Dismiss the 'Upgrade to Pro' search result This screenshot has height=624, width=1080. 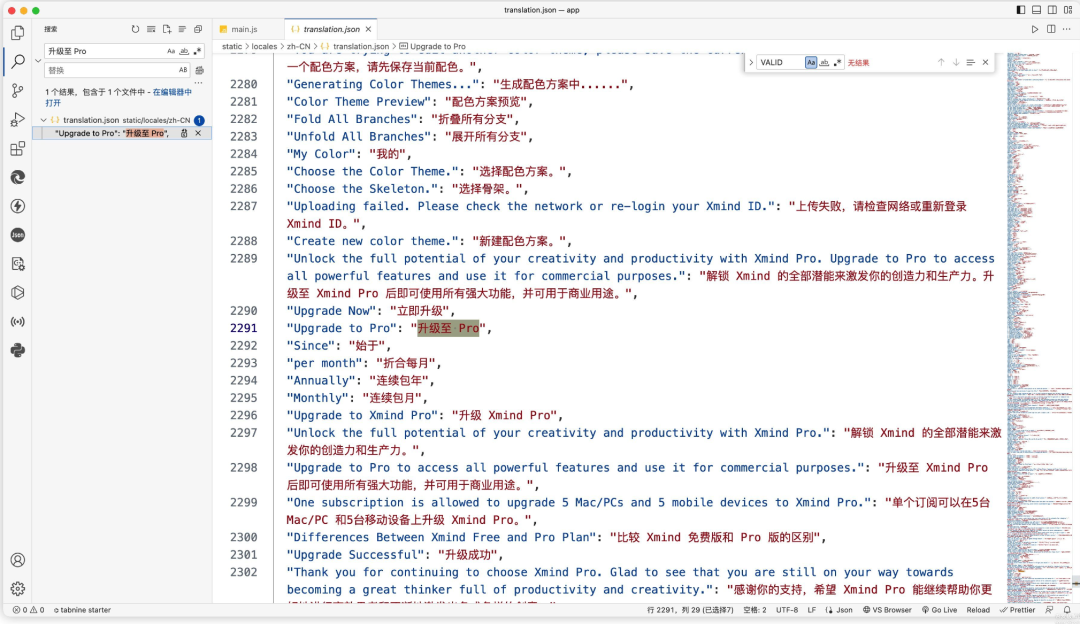[198, 133]
